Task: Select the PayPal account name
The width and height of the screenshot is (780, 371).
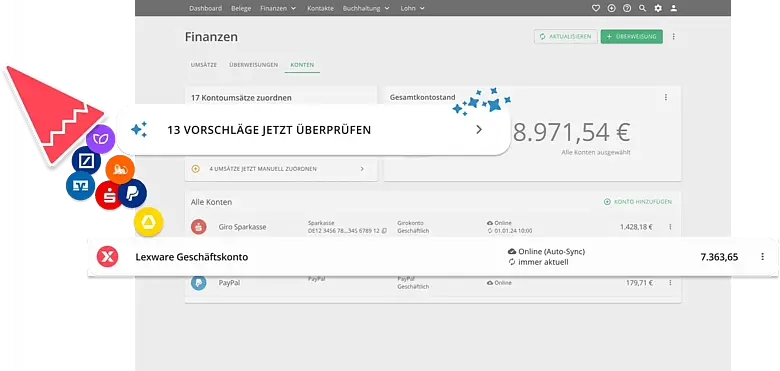Action: pyautogui.click(x=229, y=283)
